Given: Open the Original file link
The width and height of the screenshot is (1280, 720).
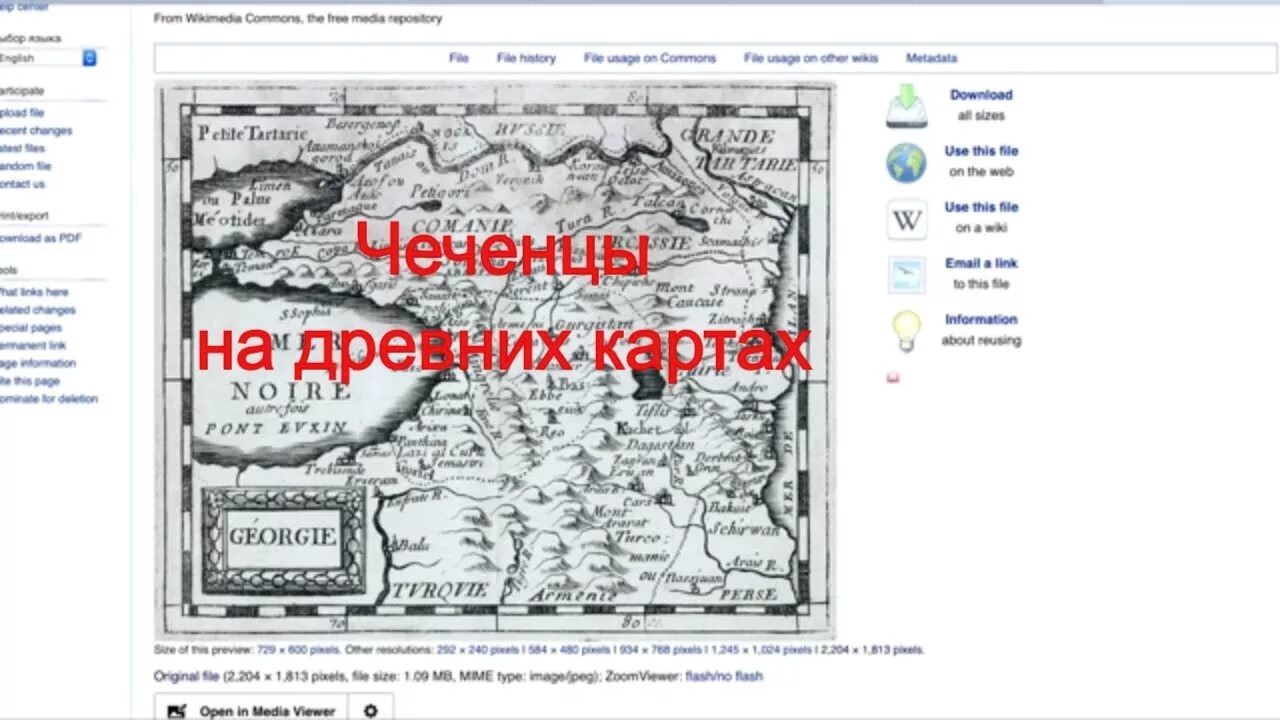Looking at the screenshot, I should (186, 676).
